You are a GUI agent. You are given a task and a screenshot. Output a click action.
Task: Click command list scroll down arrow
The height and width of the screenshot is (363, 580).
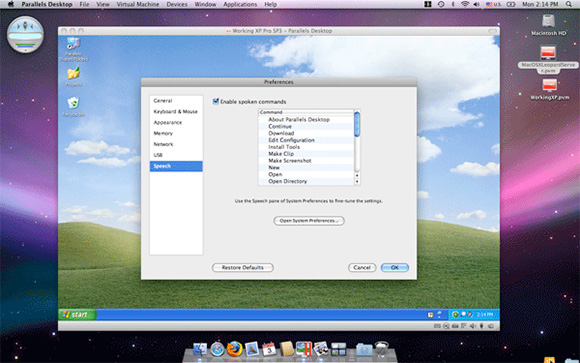click(x=357, y=182)
